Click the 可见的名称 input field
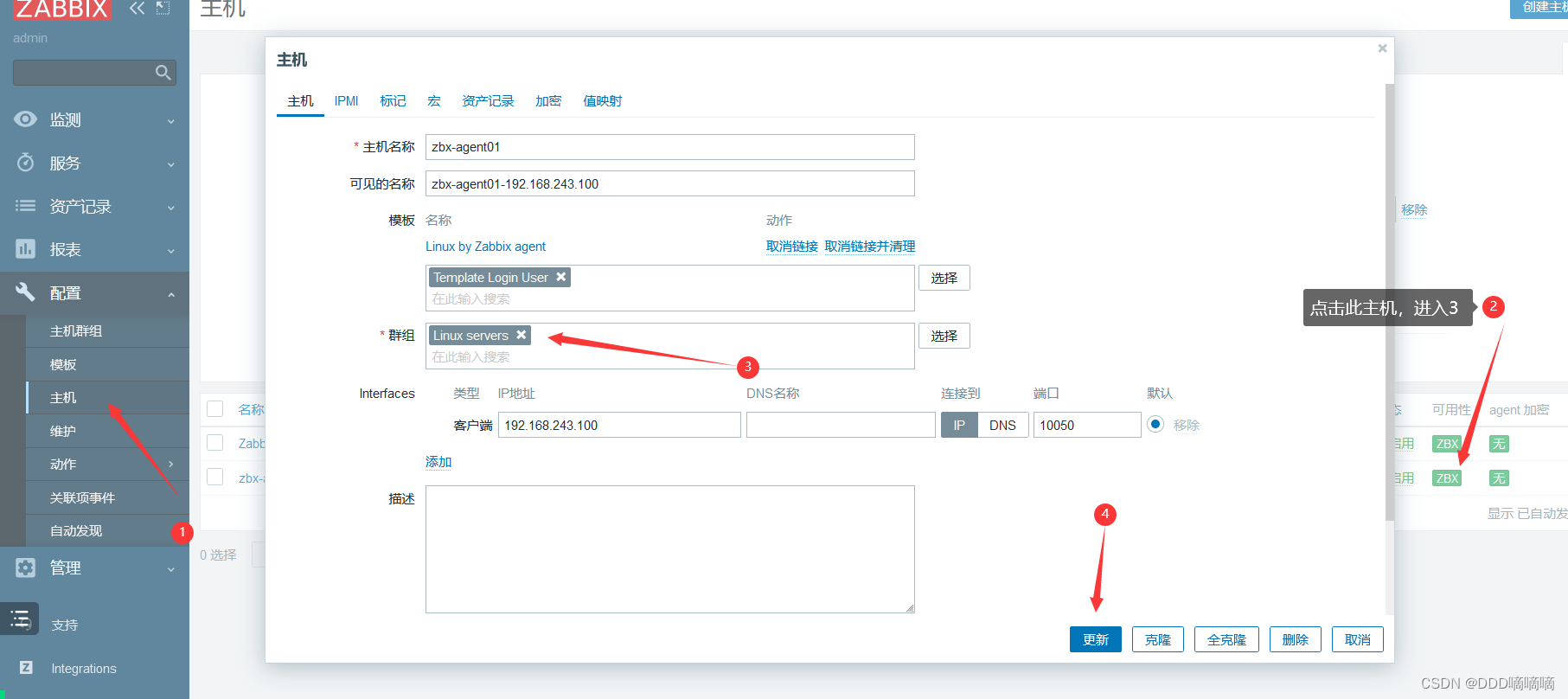 (670, 183)
